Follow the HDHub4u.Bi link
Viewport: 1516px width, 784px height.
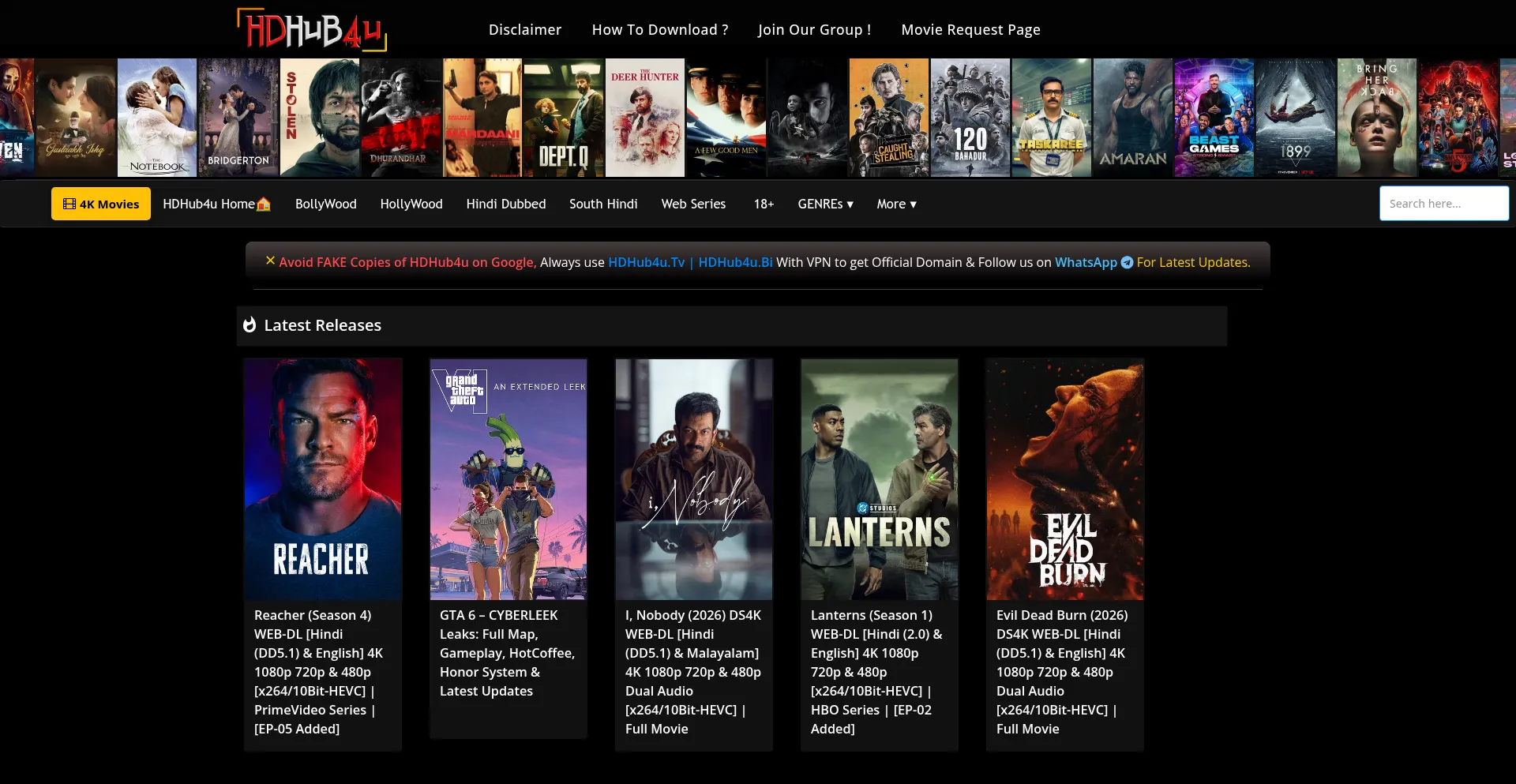point(735,262)
